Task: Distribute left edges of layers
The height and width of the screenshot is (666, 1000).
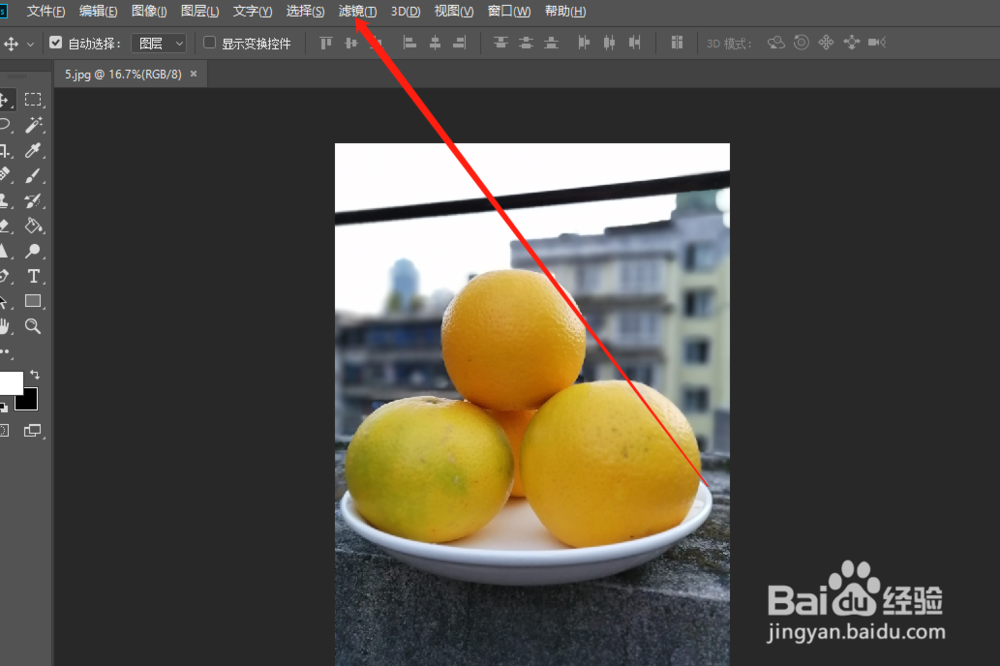Action: [584, 43]
